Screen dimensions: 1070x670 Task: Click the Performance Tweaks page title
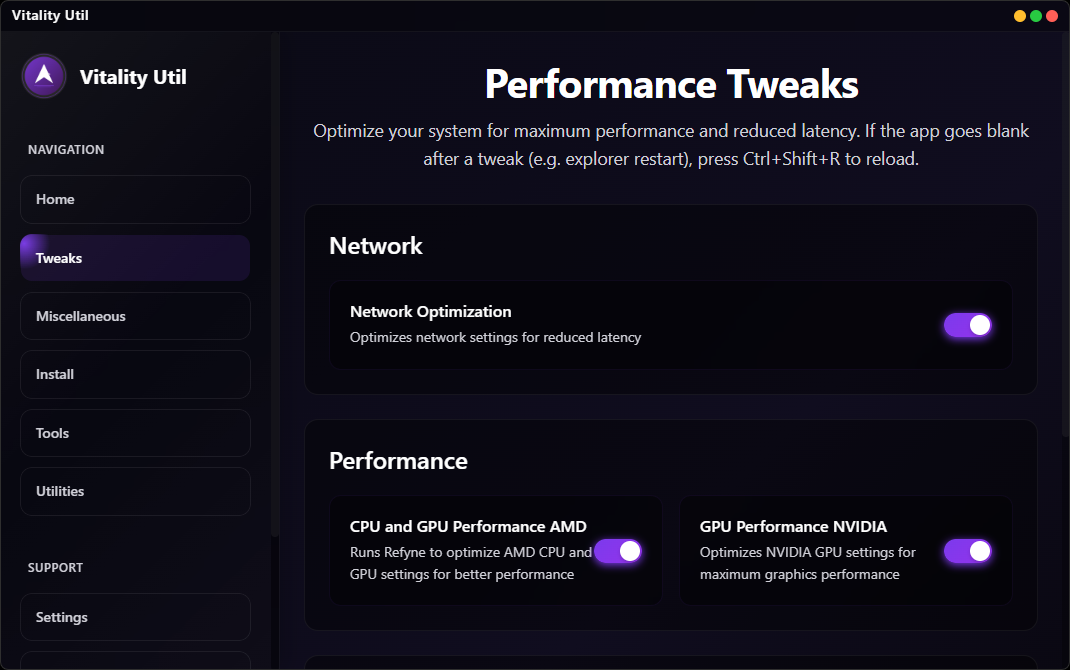pos(670,85)
